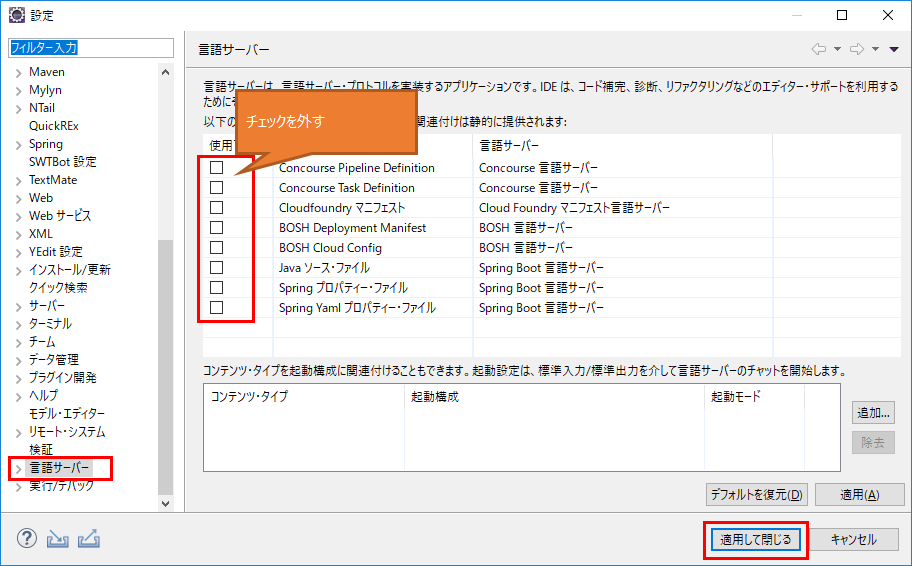Click the import preferences icon

[x=58, y=539]
